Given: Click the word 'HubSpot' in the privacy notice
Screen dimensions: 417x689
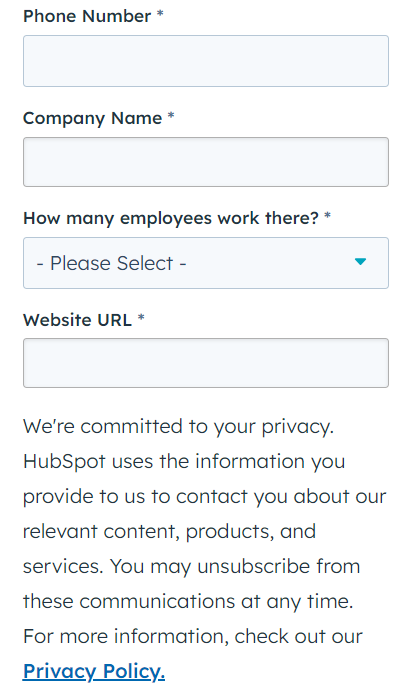Looking at the screenshot, I should pyautogui.click(x=65, y=461).
